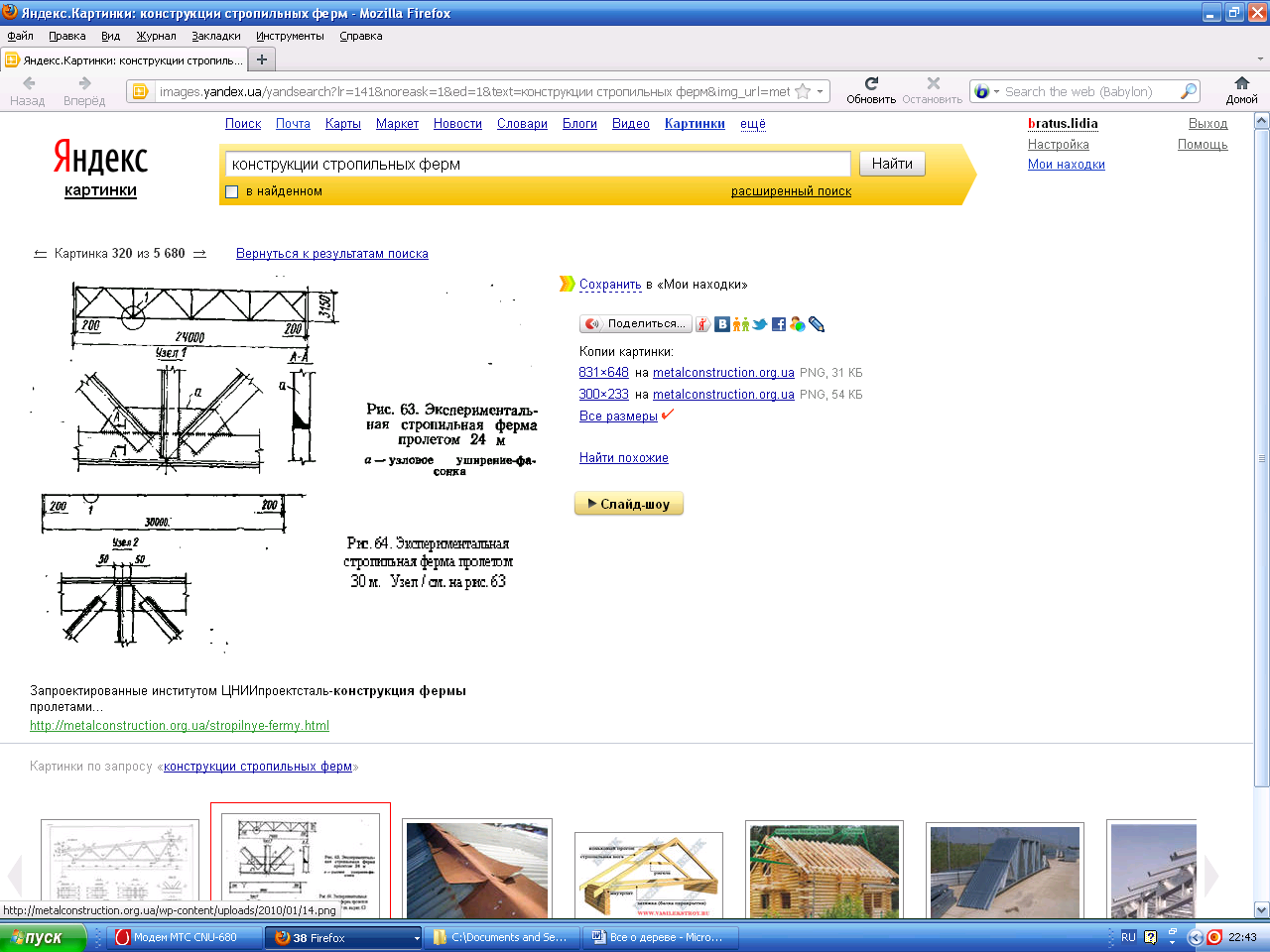
Task: Open the Мои находки link
Action: point(1067,165)
